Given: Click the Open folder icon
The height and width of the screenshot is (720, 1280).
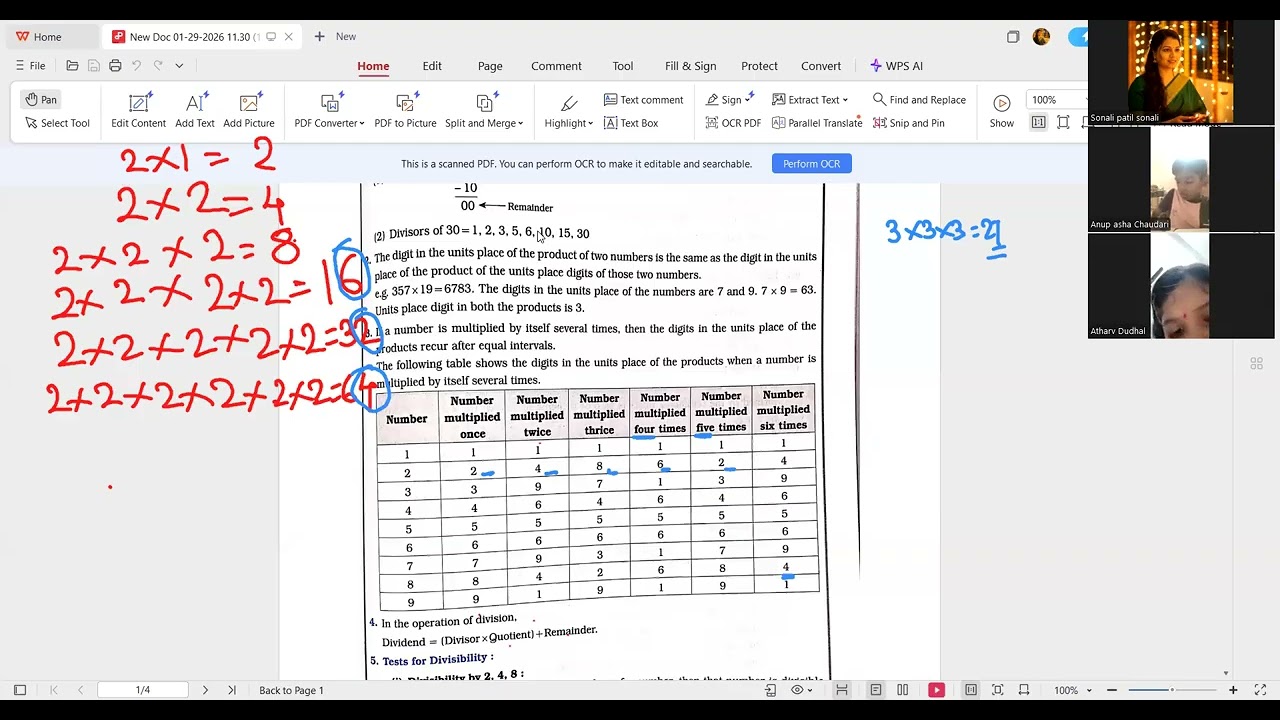Looking at the screenshot, I should click(72, 66).
